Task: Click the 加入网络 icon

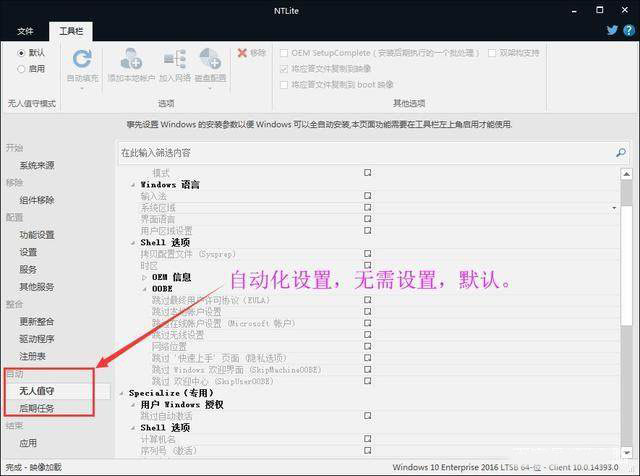Action: tap(175, 59)
